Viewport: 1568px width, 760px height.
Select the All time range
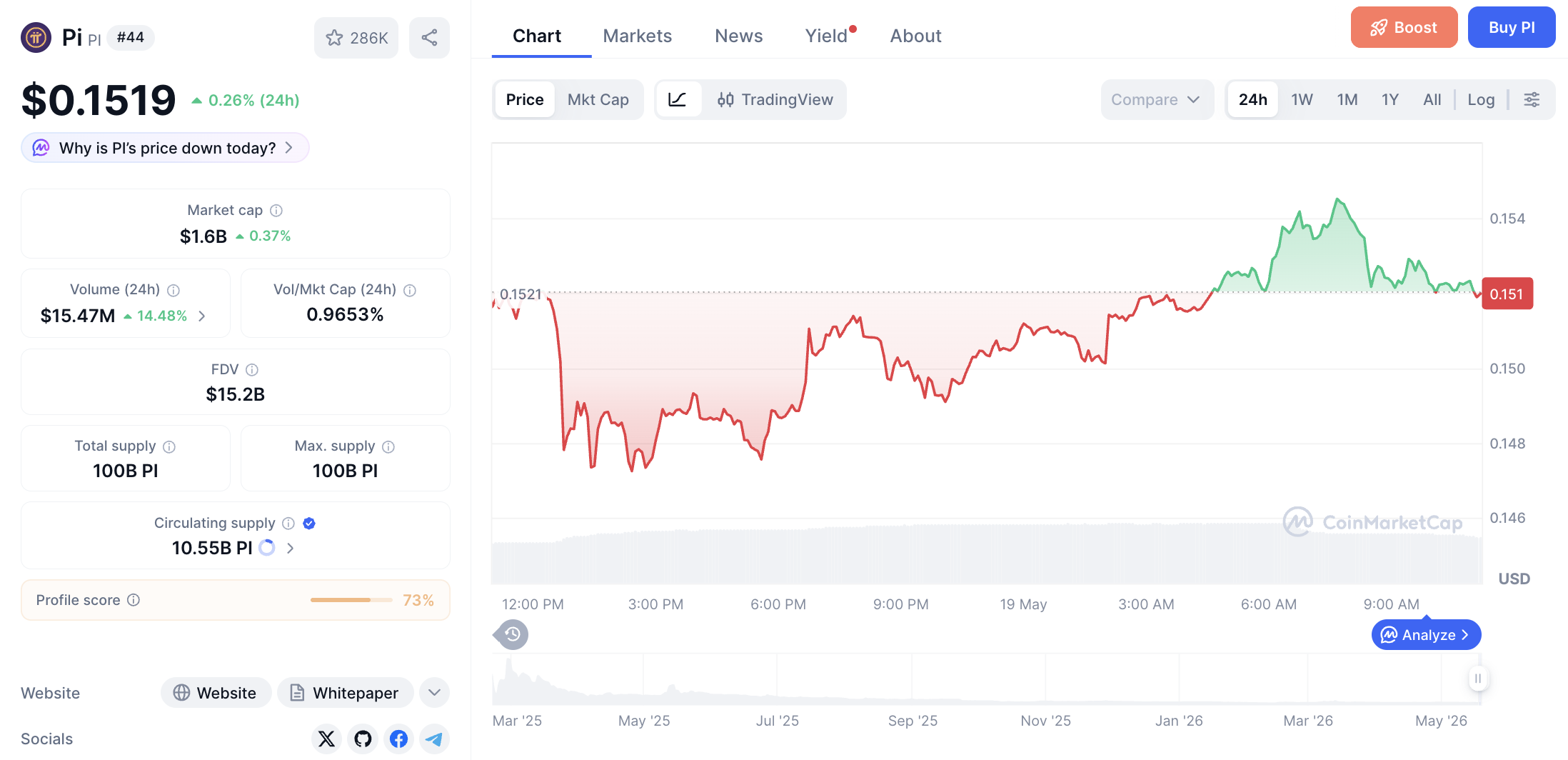[x=1432, y=99]
